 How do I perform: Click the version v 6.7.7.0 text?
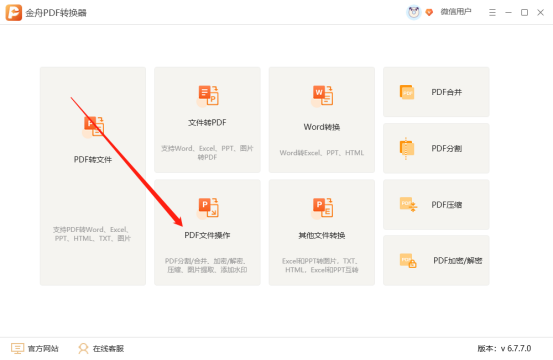click(504, 348)
